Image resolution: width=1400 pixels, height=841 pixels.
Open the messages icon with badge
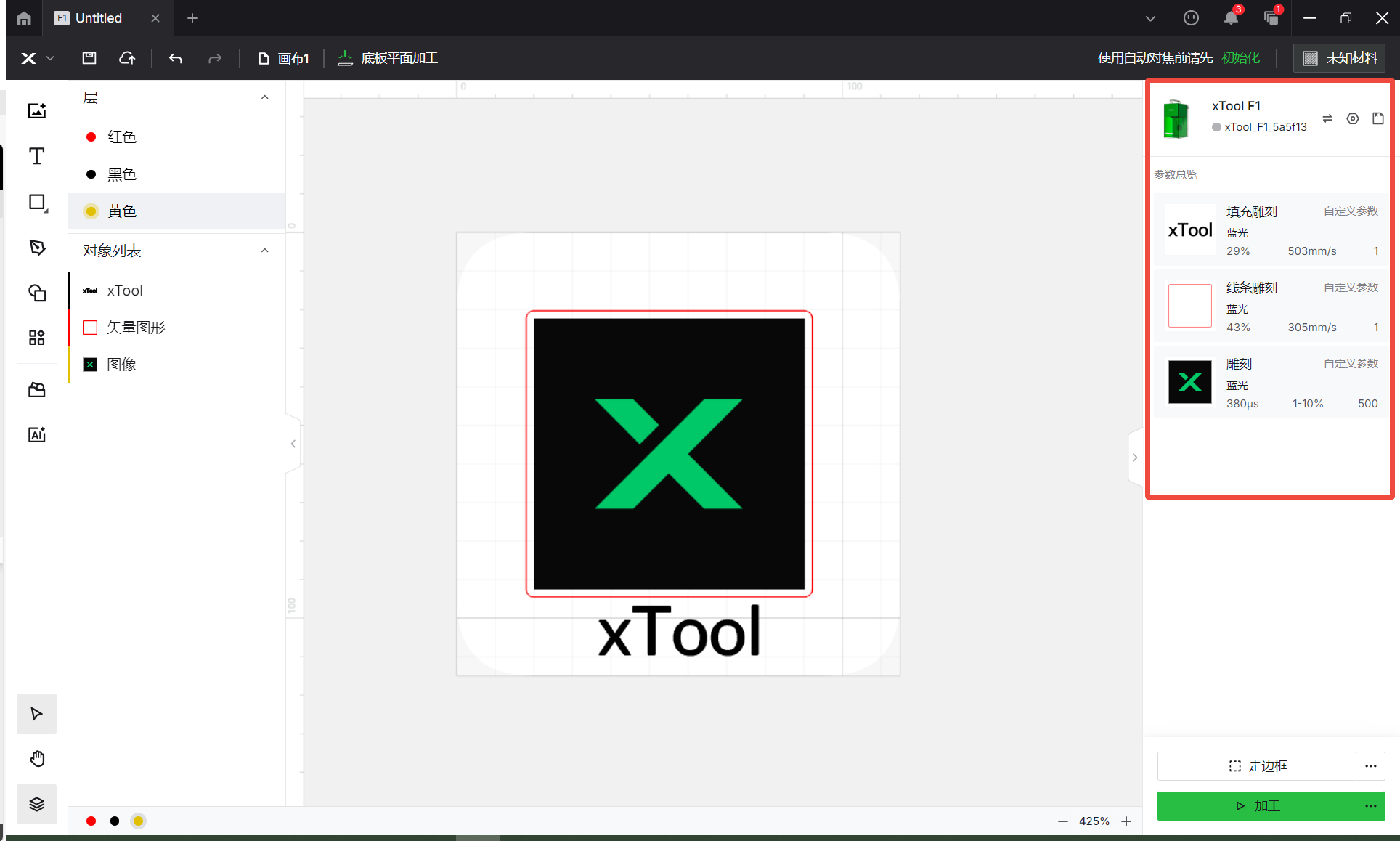[x=1271, y=18]
